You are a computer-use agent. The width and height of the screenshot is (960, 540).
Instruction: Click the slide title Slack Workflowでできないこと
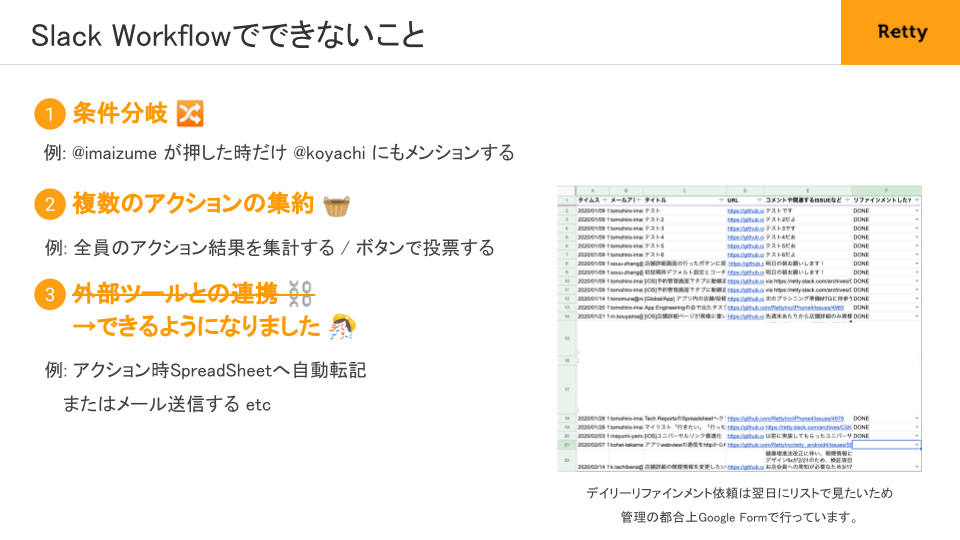[x=228, y=35]
